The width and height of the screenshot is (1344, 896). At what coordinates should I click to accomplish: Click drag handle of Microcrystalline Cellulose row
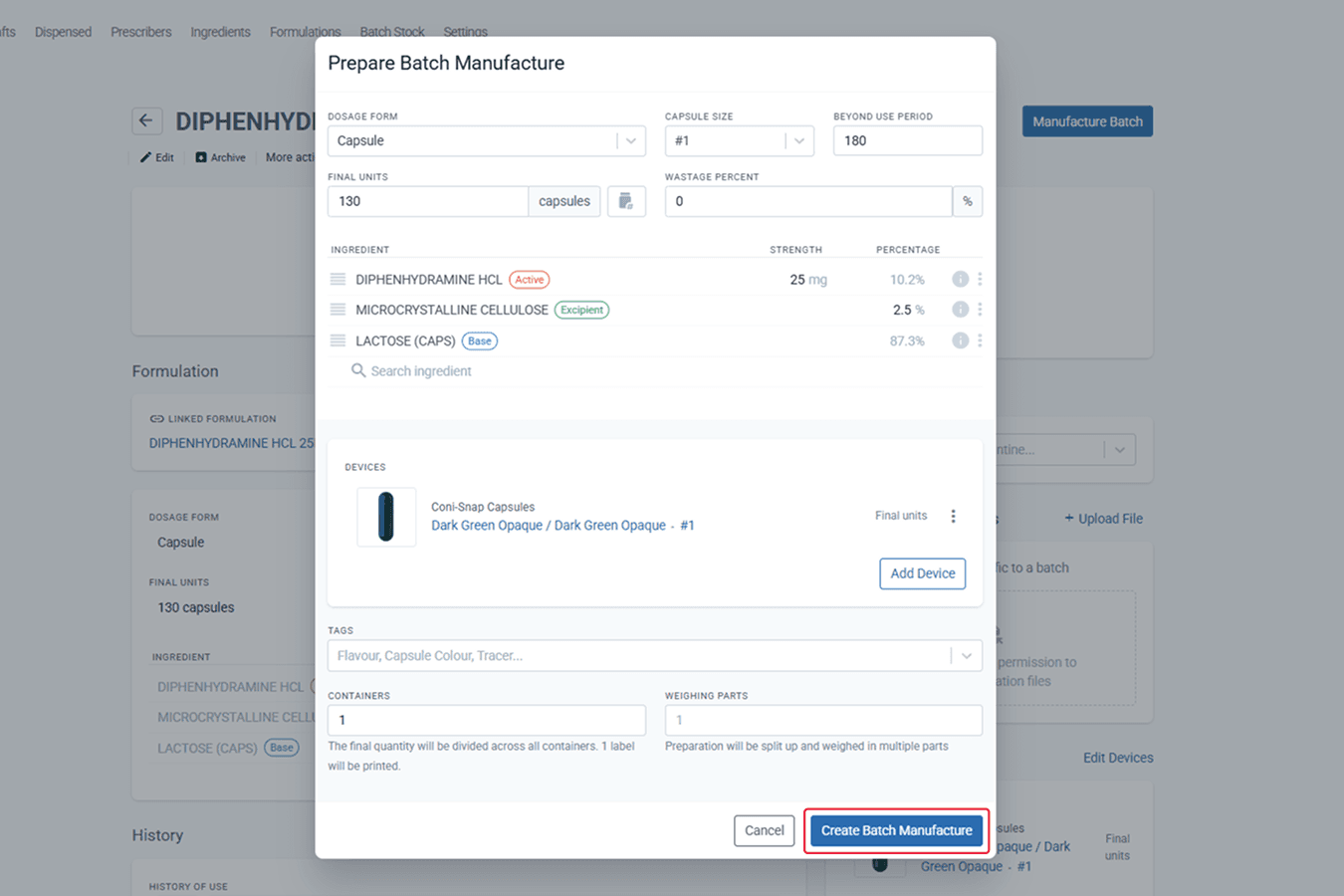click(x=338, y=310)
